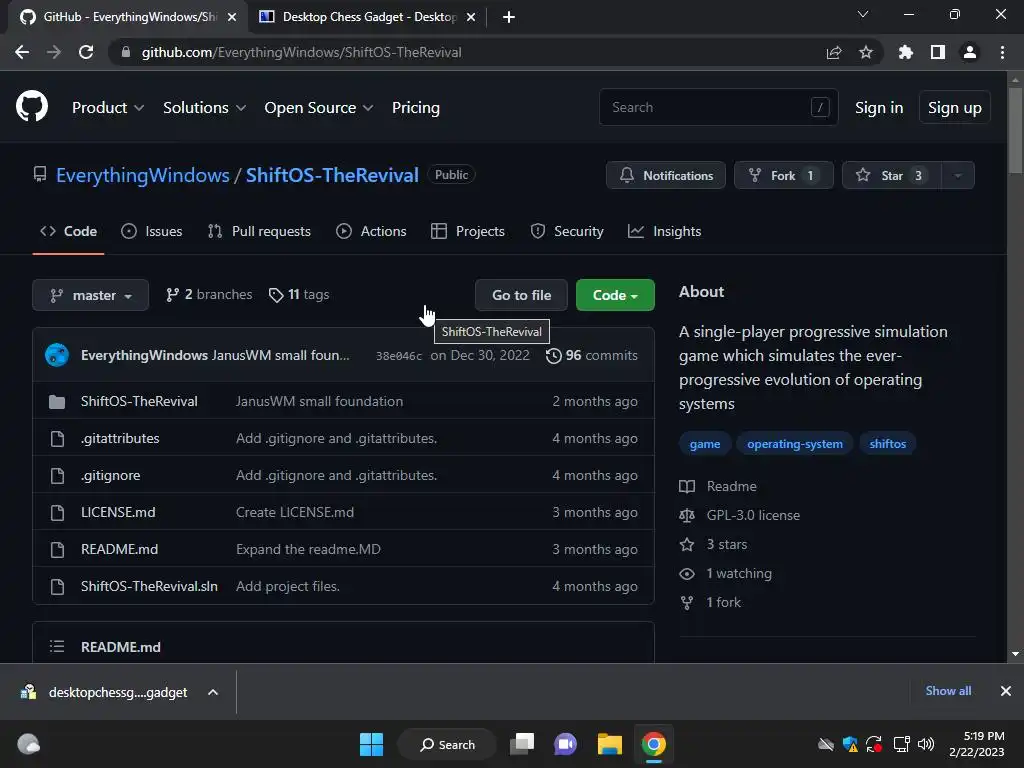Open the Projects tab
This screenshot has width=1024, height=768.
tap(468, 231)
